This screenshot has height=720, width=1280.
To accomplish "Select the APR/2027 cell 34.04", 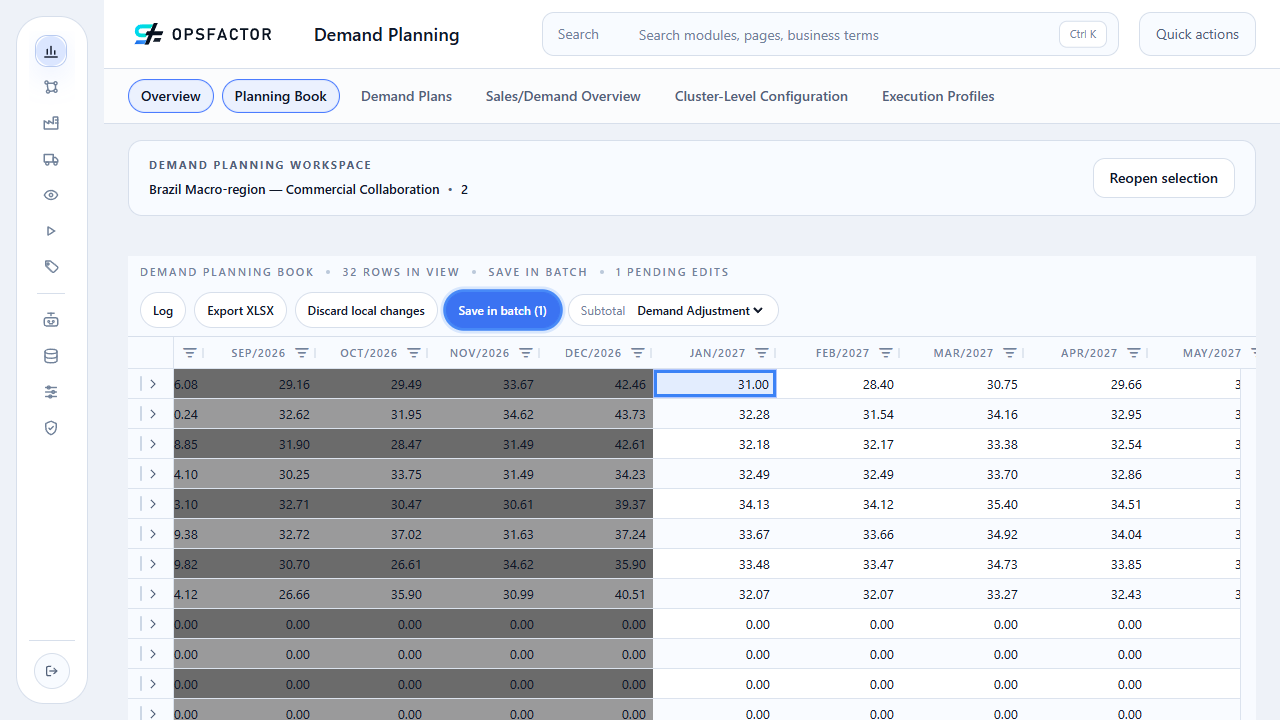I will click(x=1087, y=534).
